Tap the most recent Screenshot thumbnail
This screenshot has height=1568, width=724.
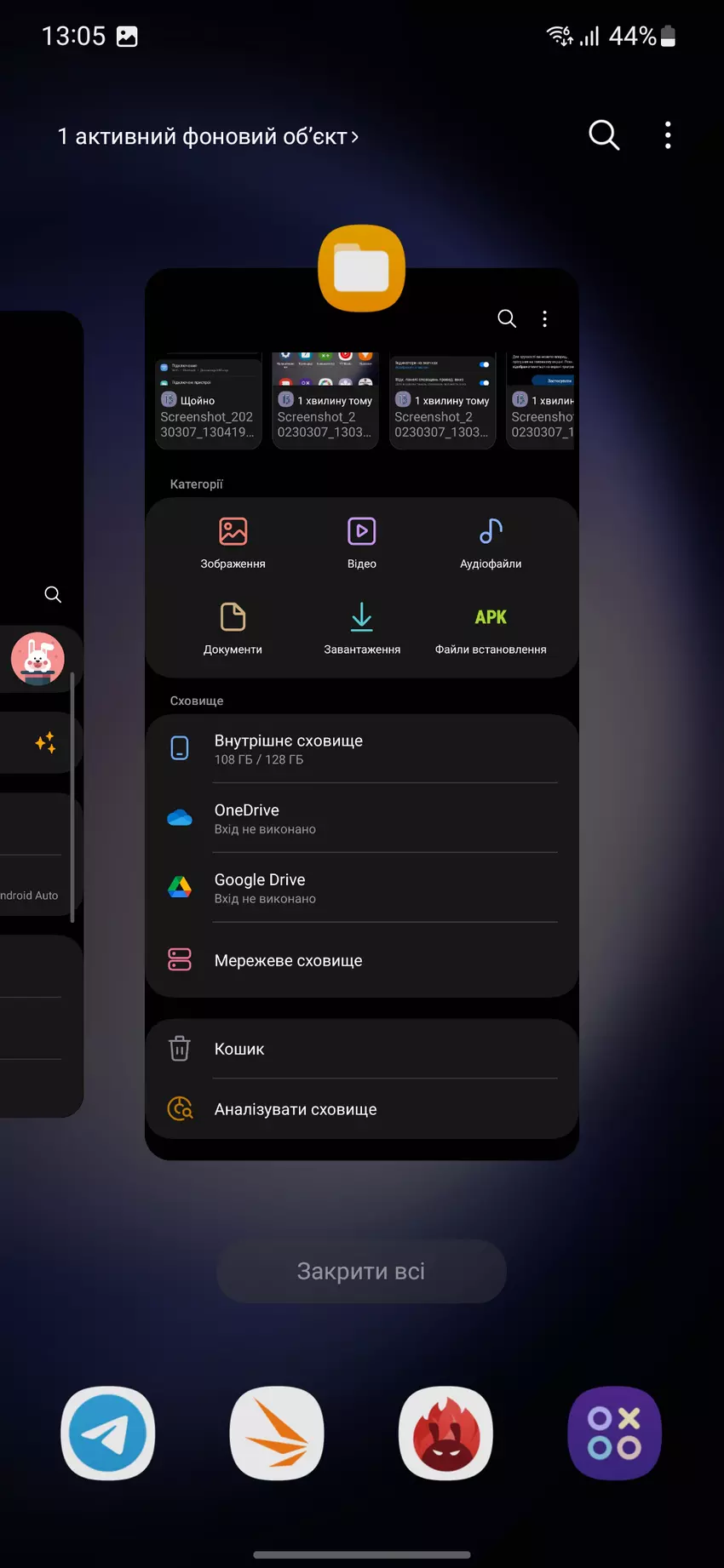(x=208, y=402)
